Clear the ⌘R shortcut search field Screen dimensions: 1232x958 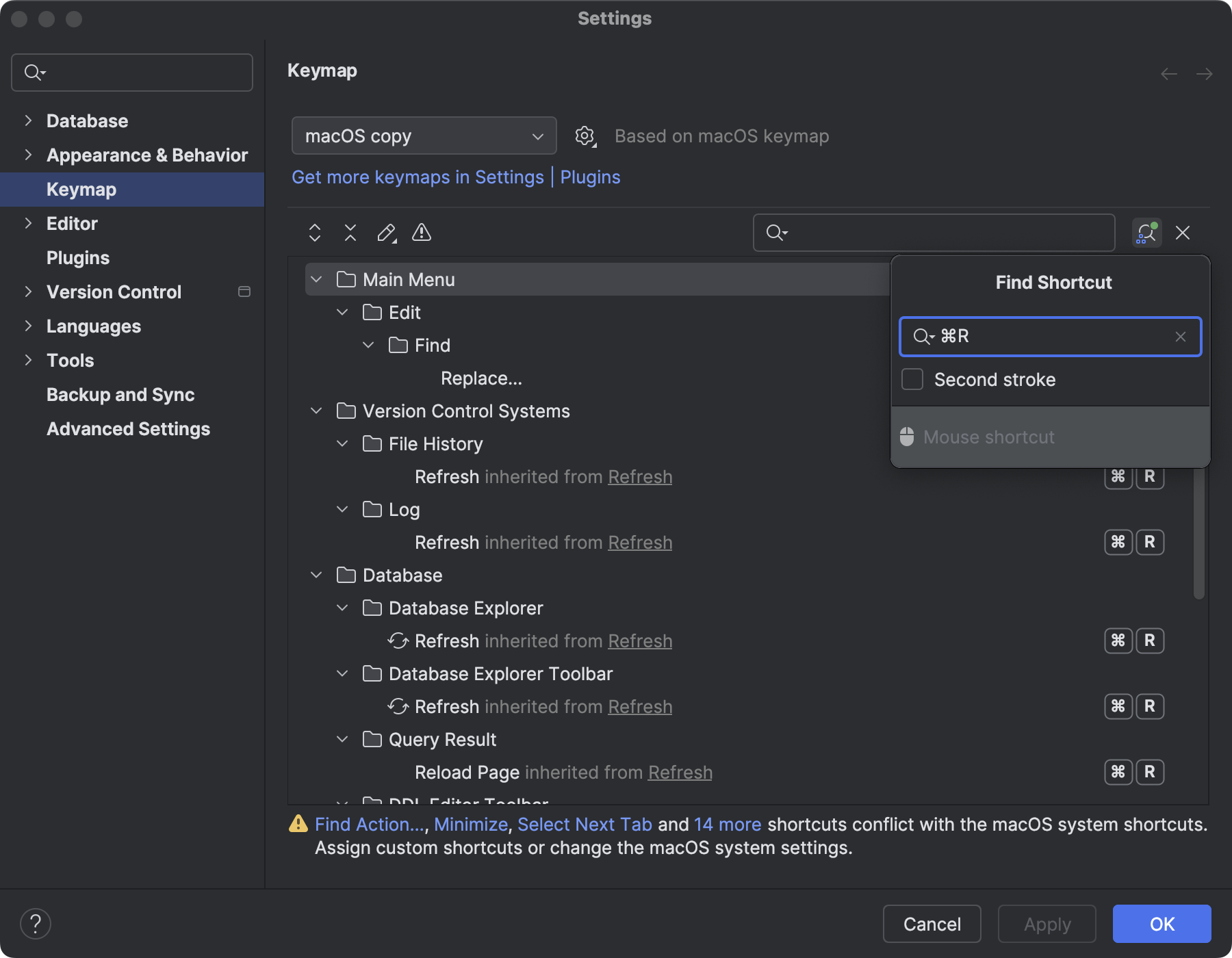(x=1180, y=337)
